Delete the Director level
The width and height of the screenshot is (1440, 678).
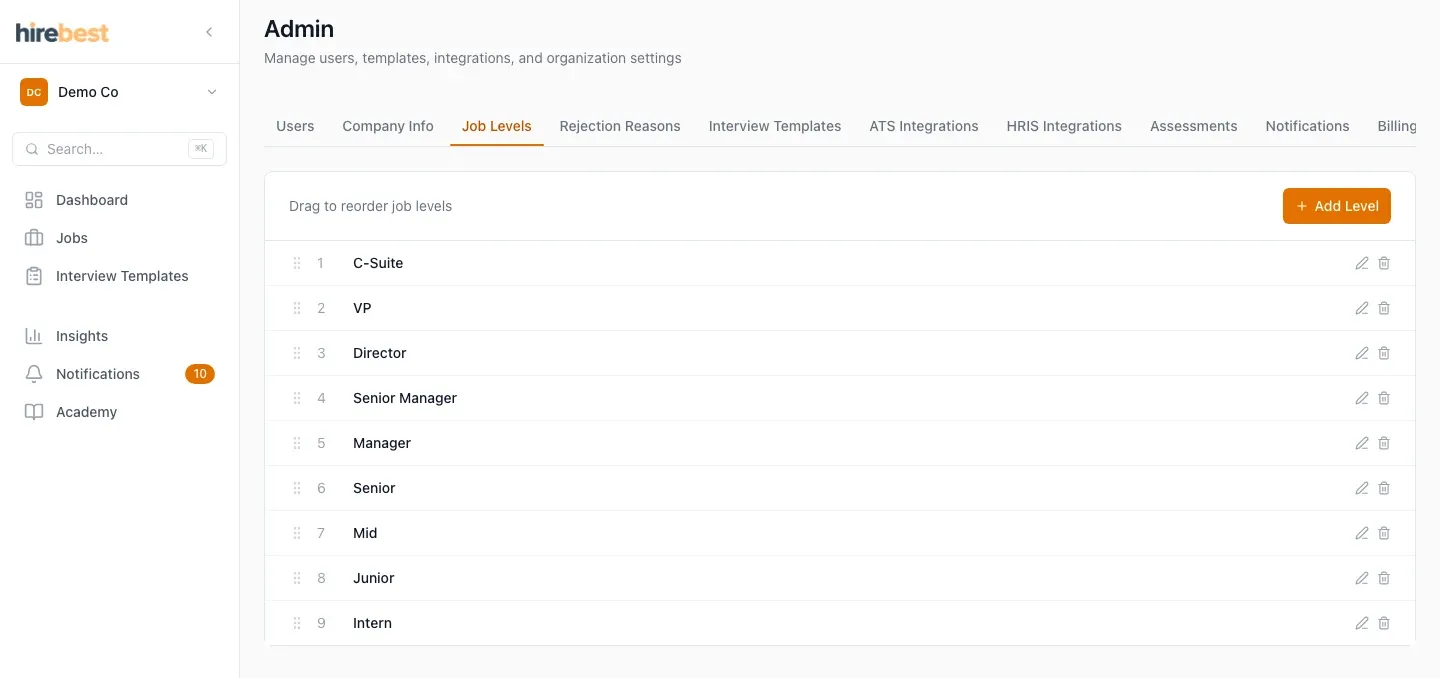pyautogui.click(x=1384, y=353)
